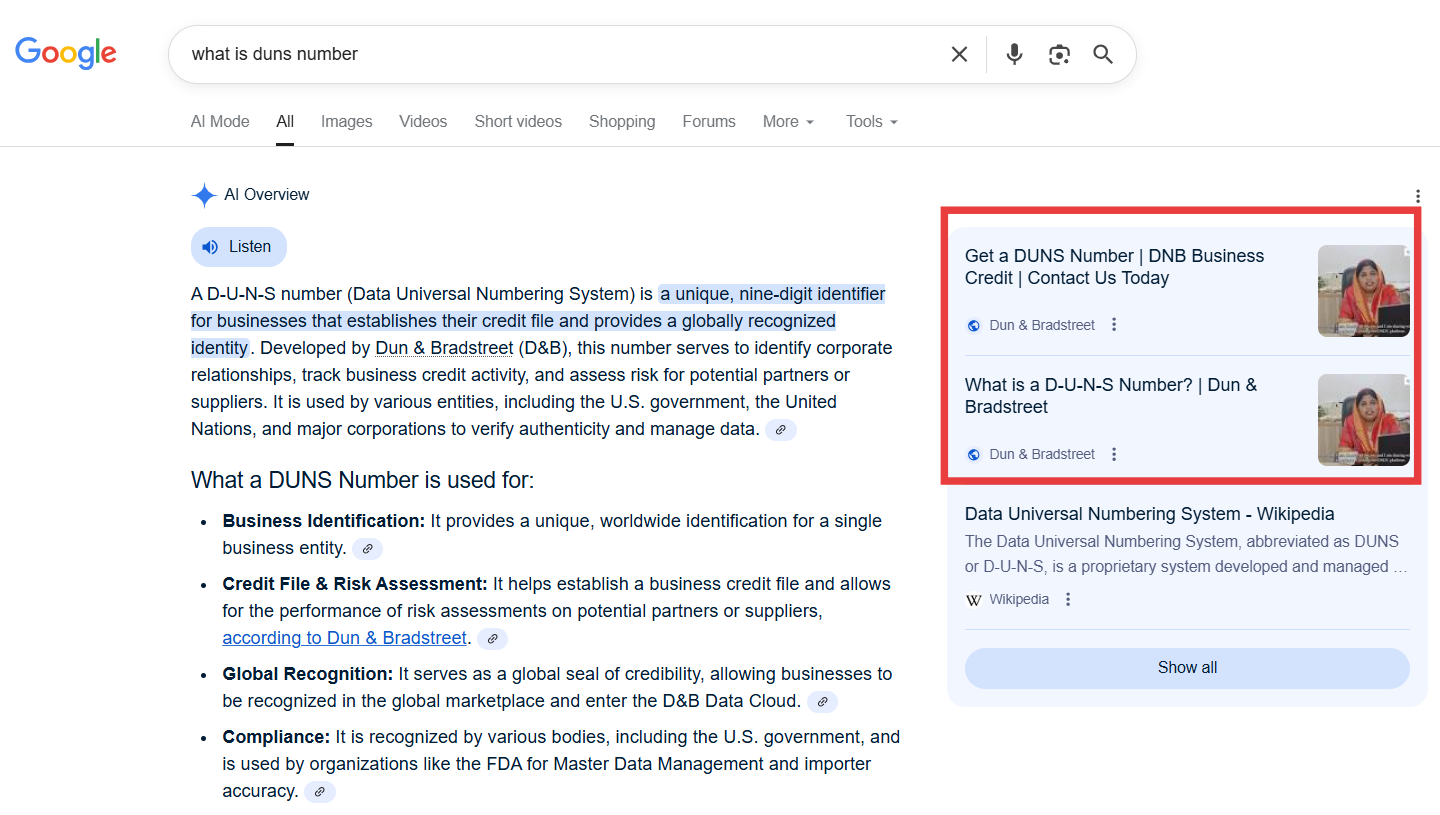The width and height of the screenshot is (1440, 815).
Task: Open Google Lens image search
Action: coord(1059,54)
